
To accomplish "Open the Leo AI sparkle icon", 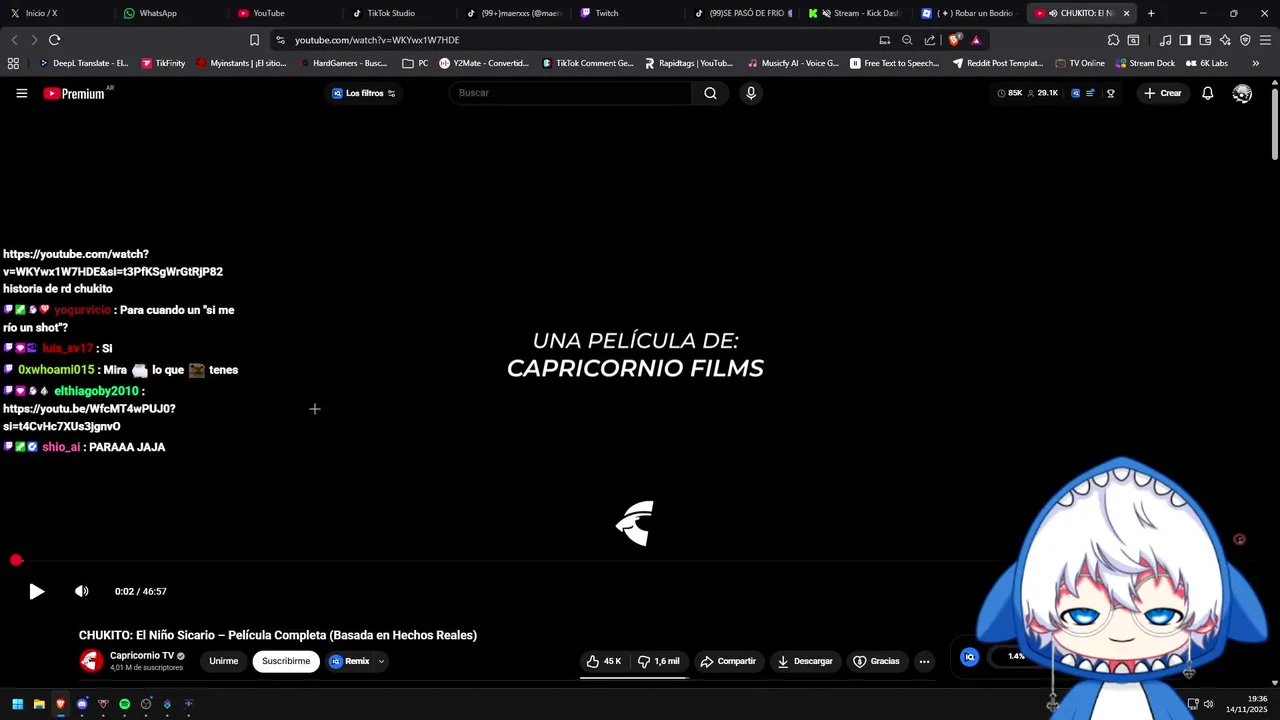I will tap(1225, 40).
